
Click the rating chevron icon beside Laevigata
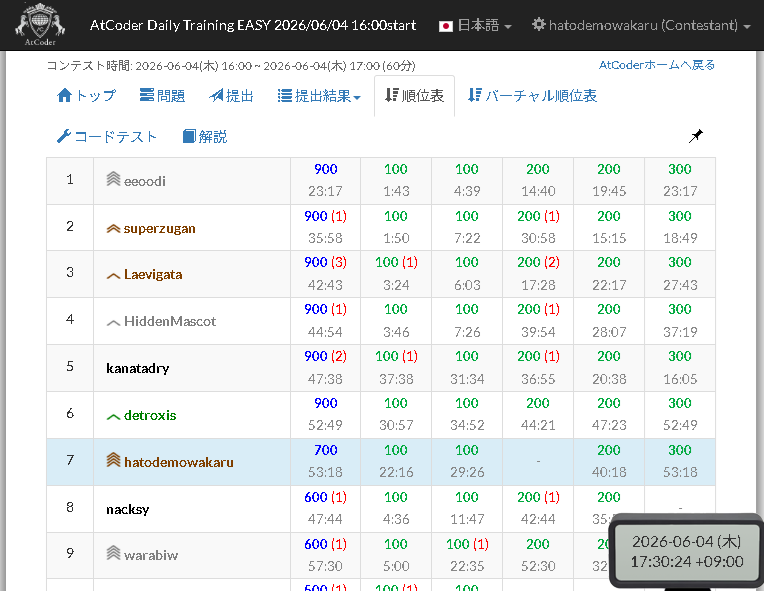point(113,276)
